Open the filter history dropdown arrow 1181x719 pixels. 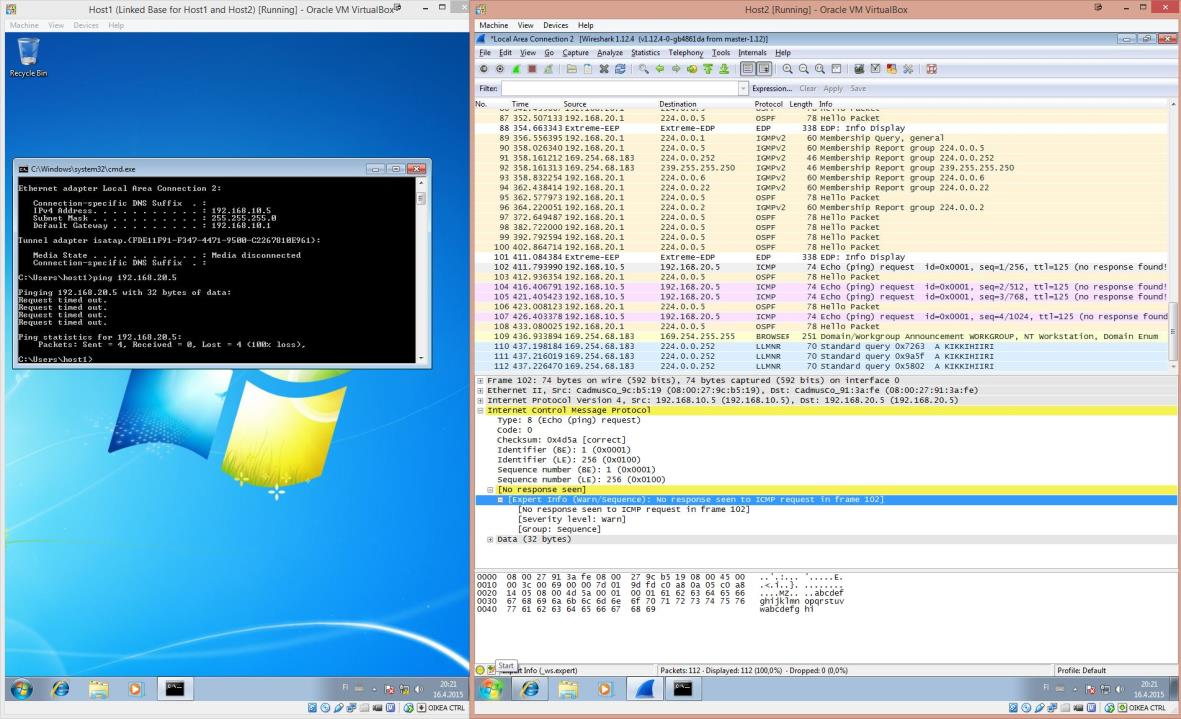743,89
